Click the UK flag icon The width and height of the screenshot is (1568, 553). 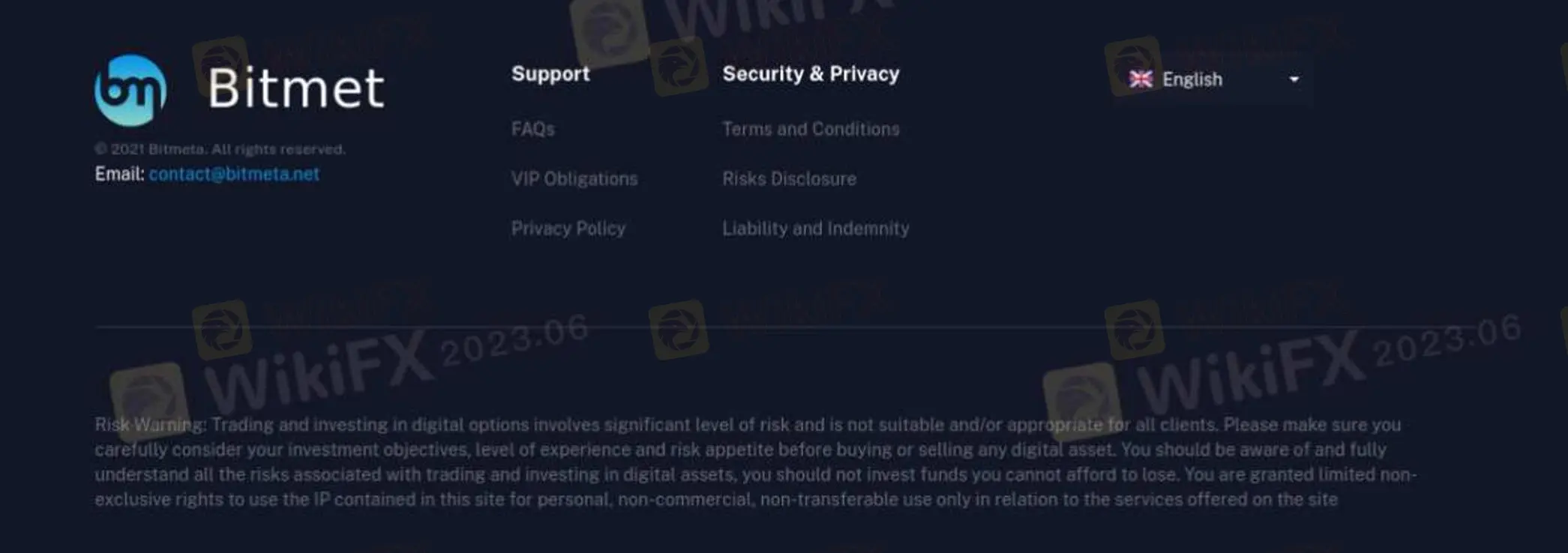1141,79
